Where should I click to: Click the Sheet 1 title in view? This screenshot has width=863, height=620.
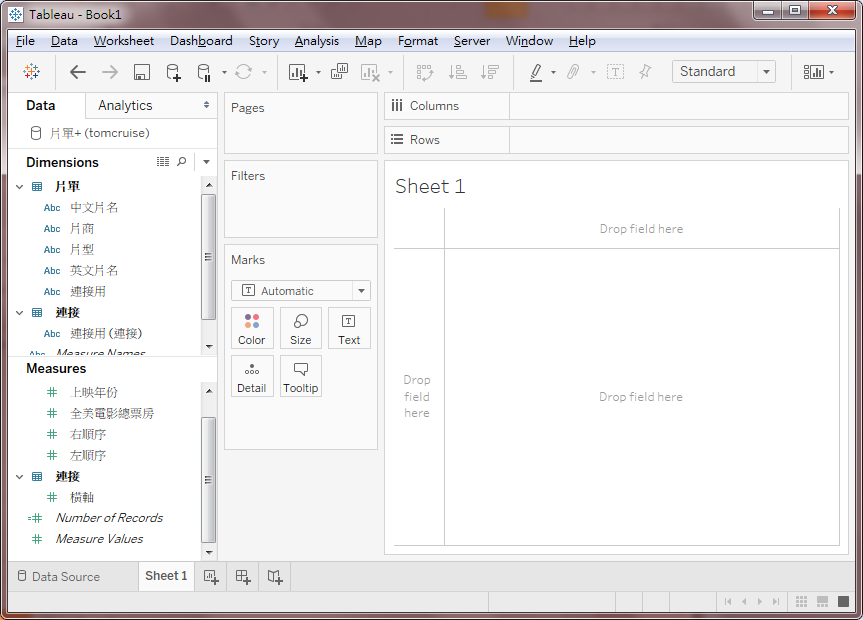430,187
